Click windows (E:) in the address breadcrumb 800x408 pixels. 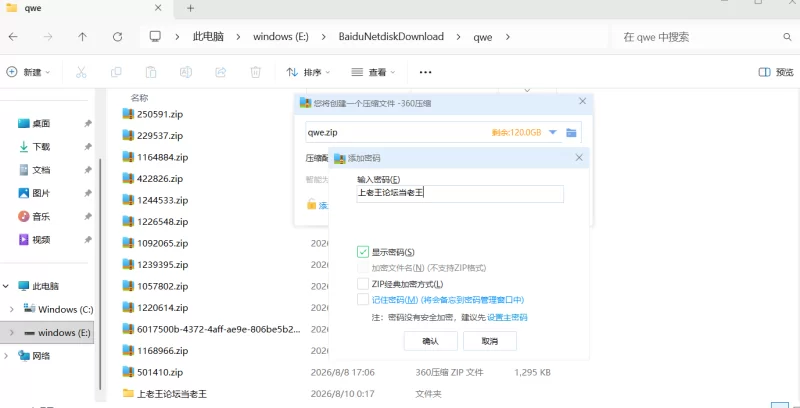(x=281, y=37)
